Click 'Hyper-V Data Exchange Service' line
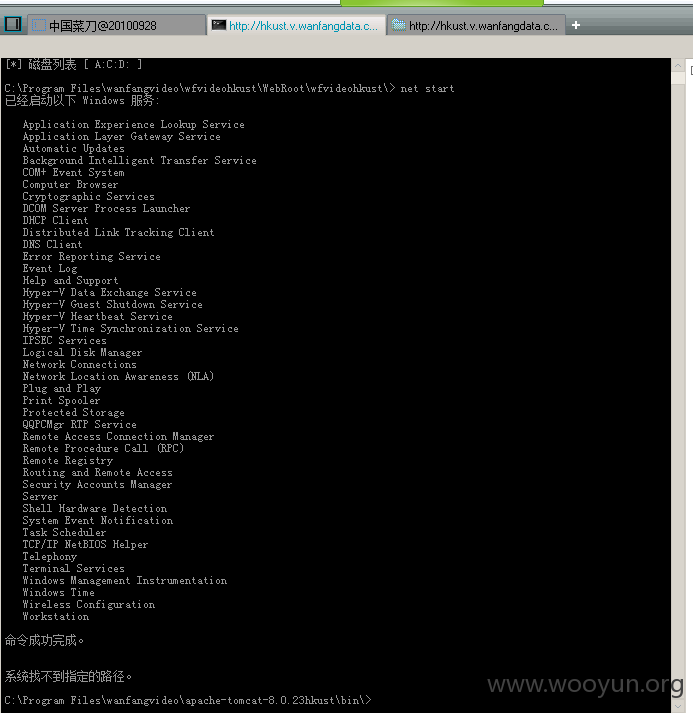Image resolution: width=693 pixels, height=713 pixels. [x=110, y=292]
